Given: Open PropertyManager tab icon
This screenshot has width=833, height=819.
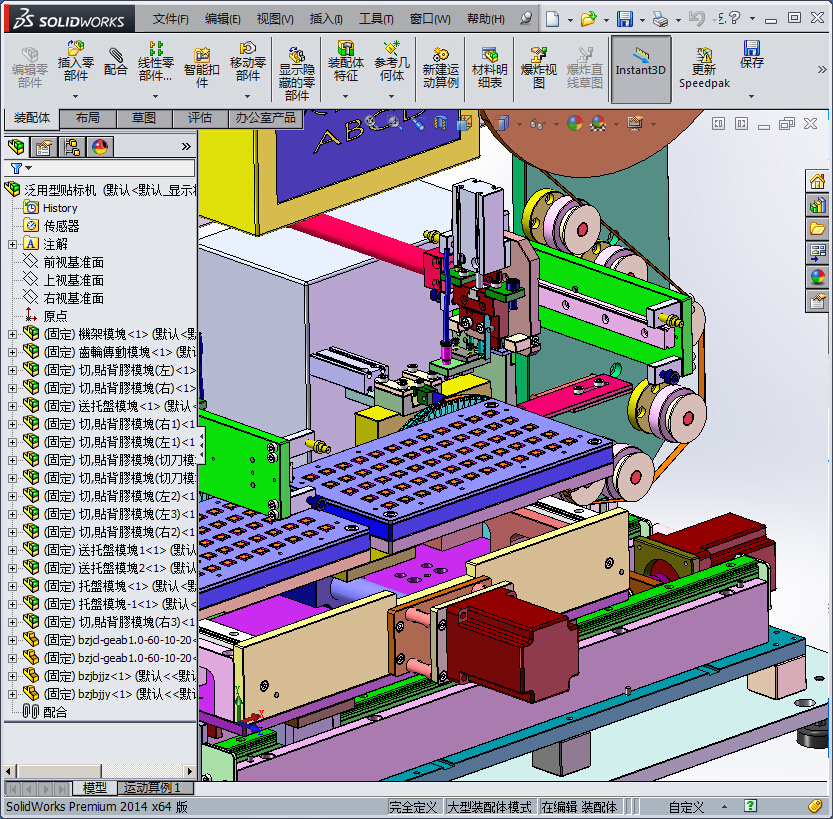Looking at the screenshot, I should tap(44, 146).
